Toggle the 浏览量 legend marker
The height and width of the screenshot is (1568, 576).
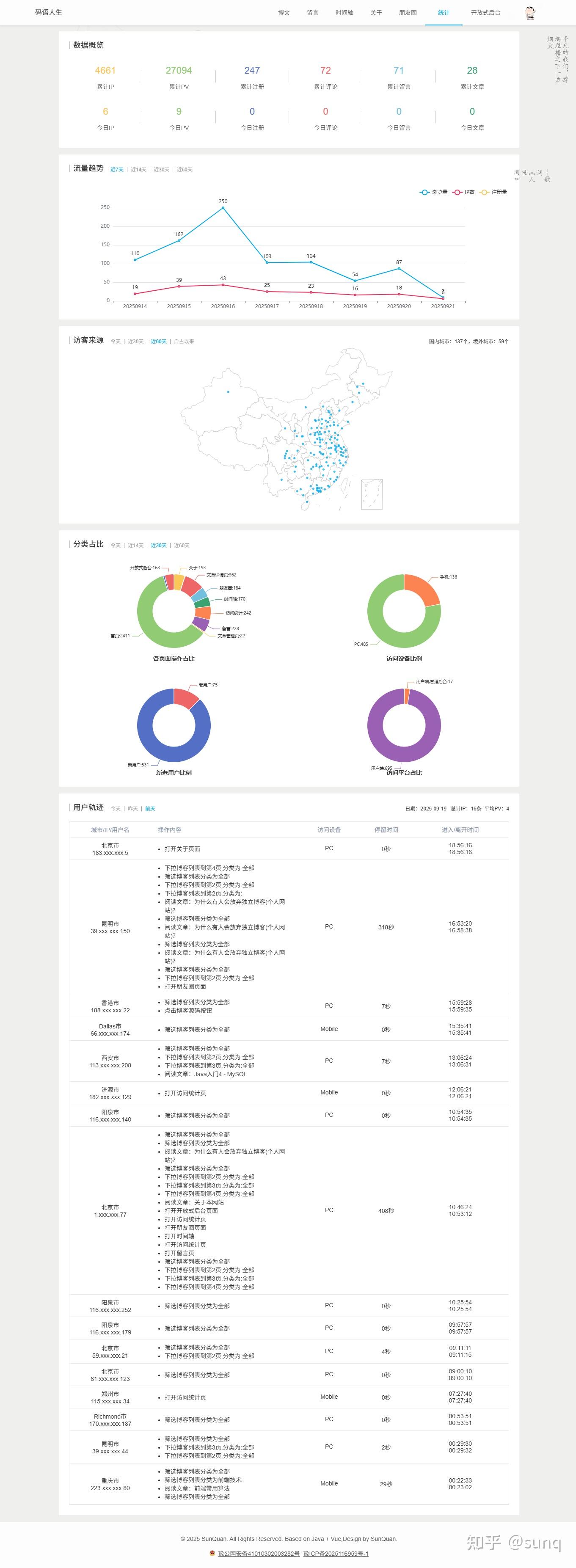pos(424,192)
